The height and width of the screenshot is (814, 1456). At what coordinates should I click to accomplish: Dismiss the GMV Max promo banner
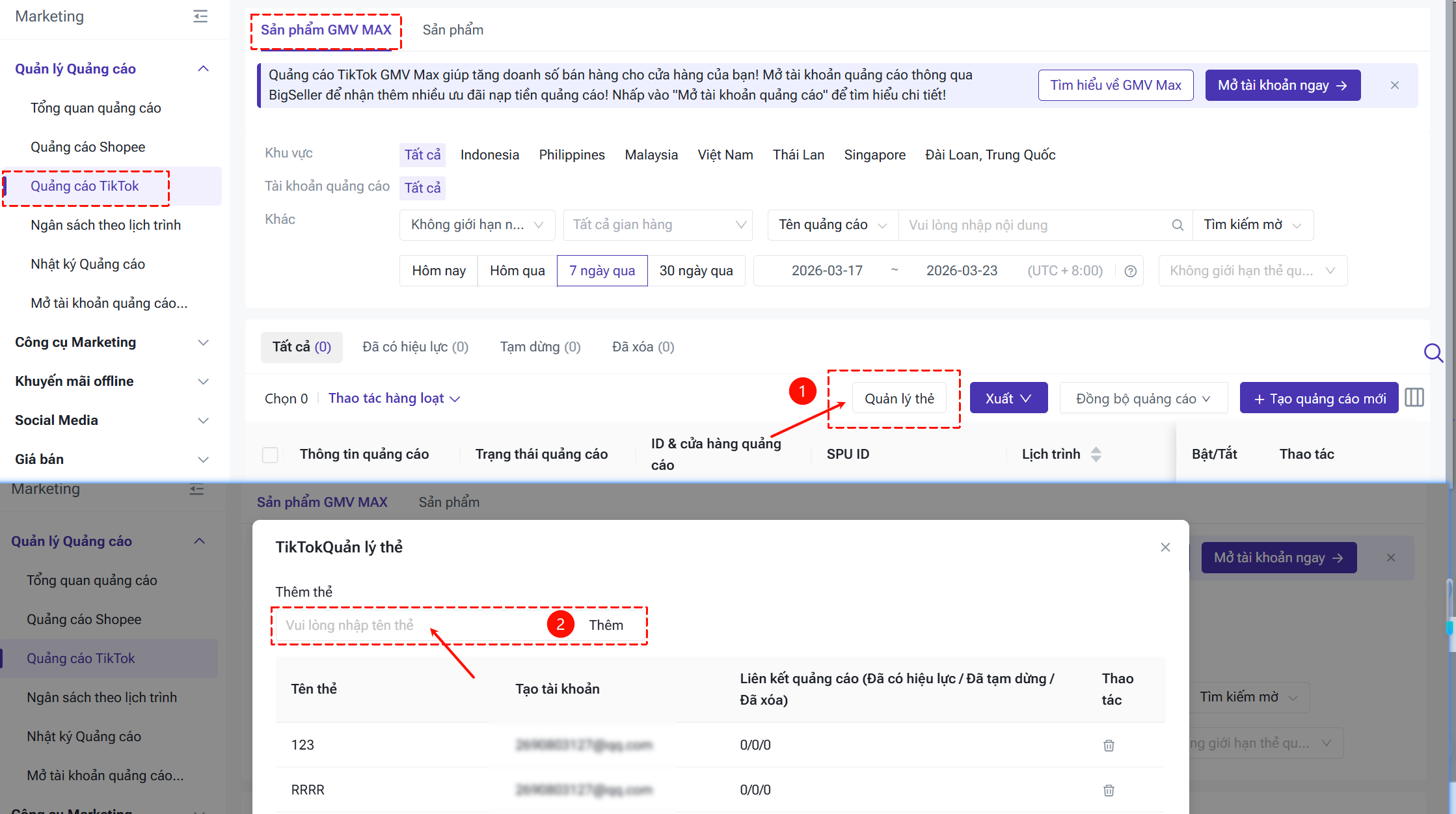click(1395, 85)
